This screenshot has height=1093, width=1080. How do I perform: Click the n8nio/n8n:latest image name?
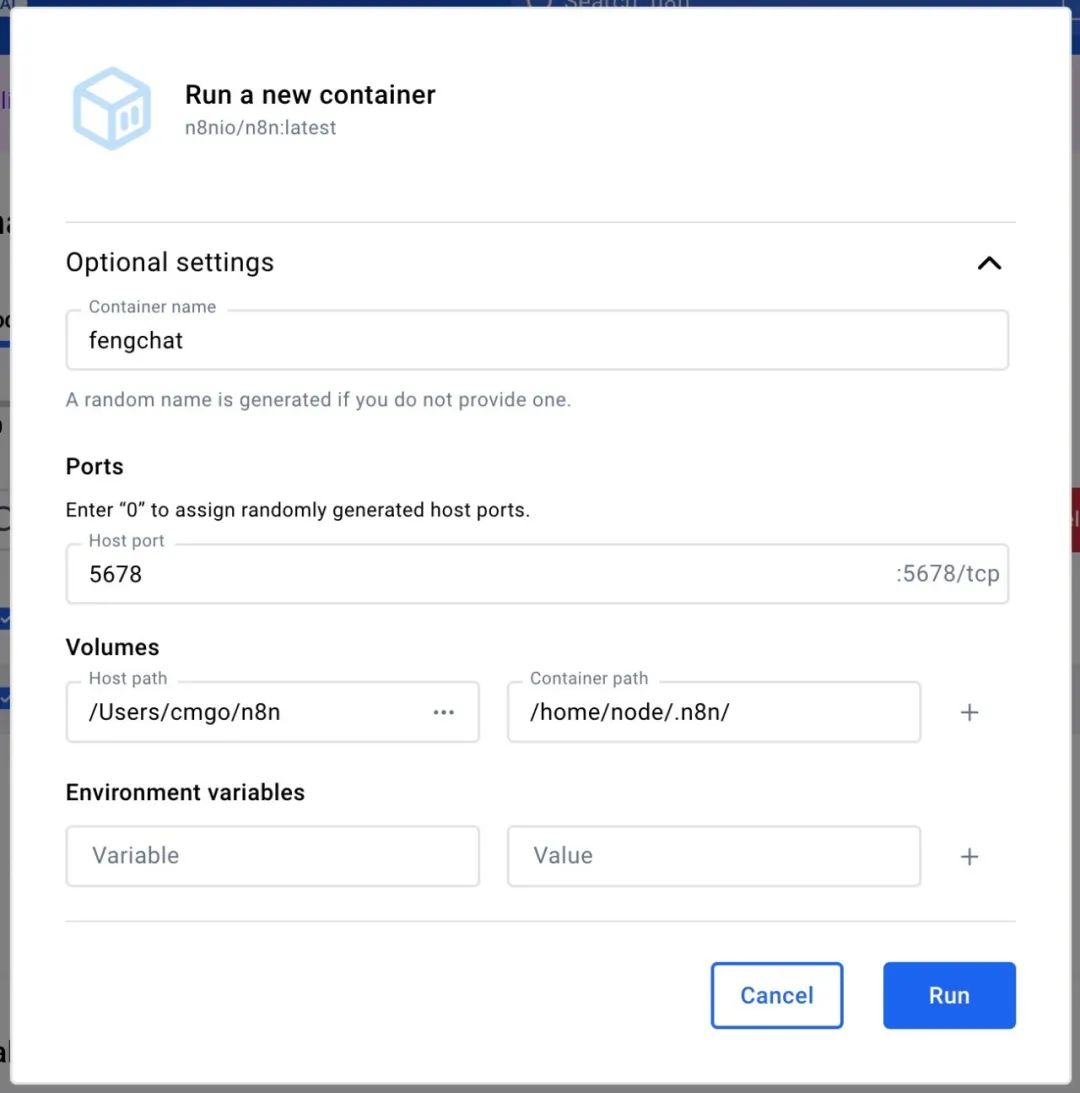tap(260, 128)
